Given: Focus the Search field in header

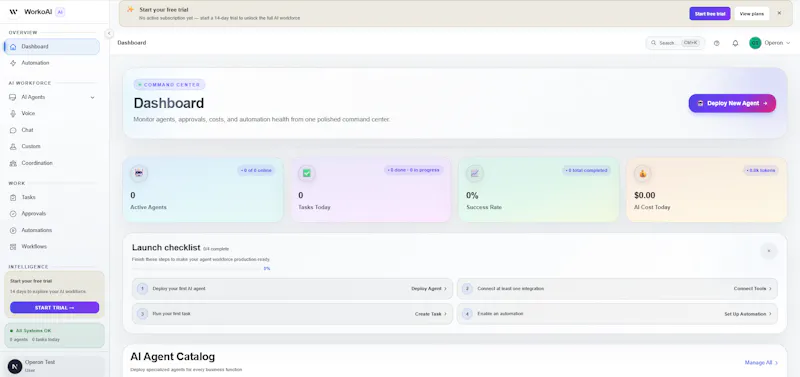Looking at the screenshot, I should coord(675,43).
